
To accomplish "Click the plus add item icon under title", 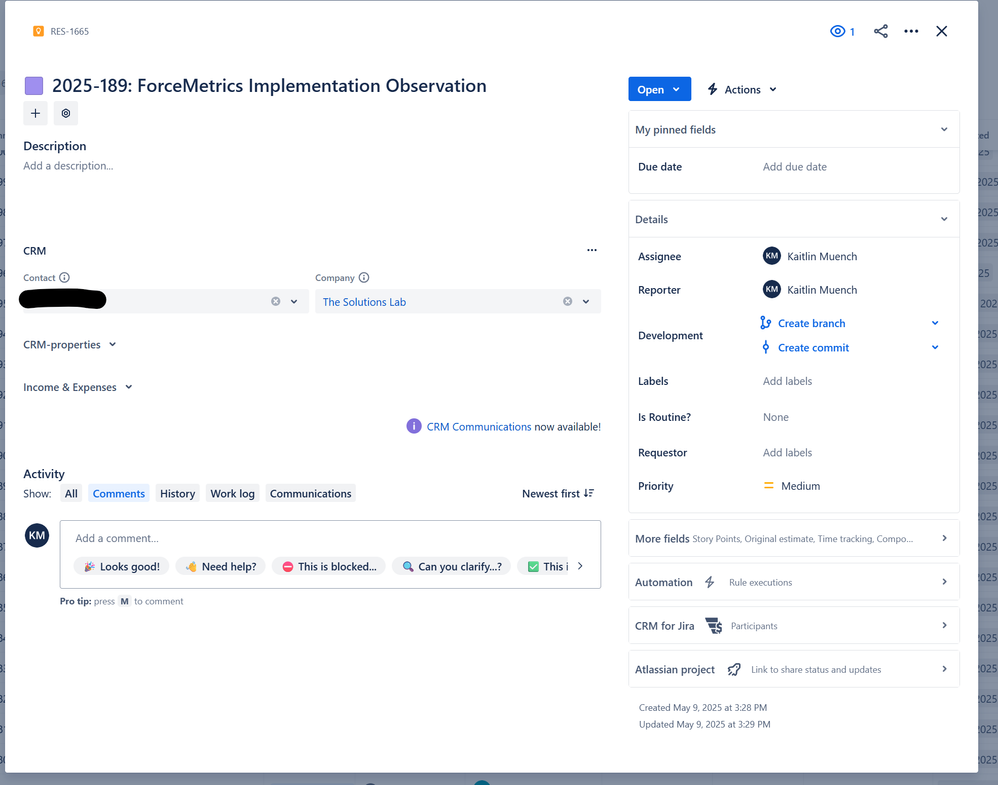I will (36, 113).
